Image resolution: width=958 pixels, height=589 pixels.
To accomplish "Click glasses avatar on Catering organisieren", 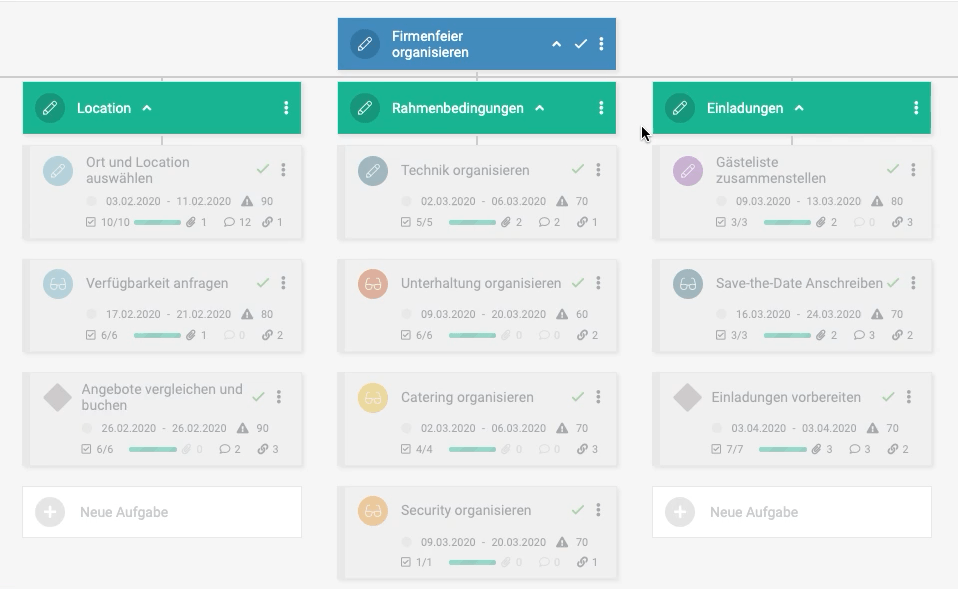I will [373, 398].
